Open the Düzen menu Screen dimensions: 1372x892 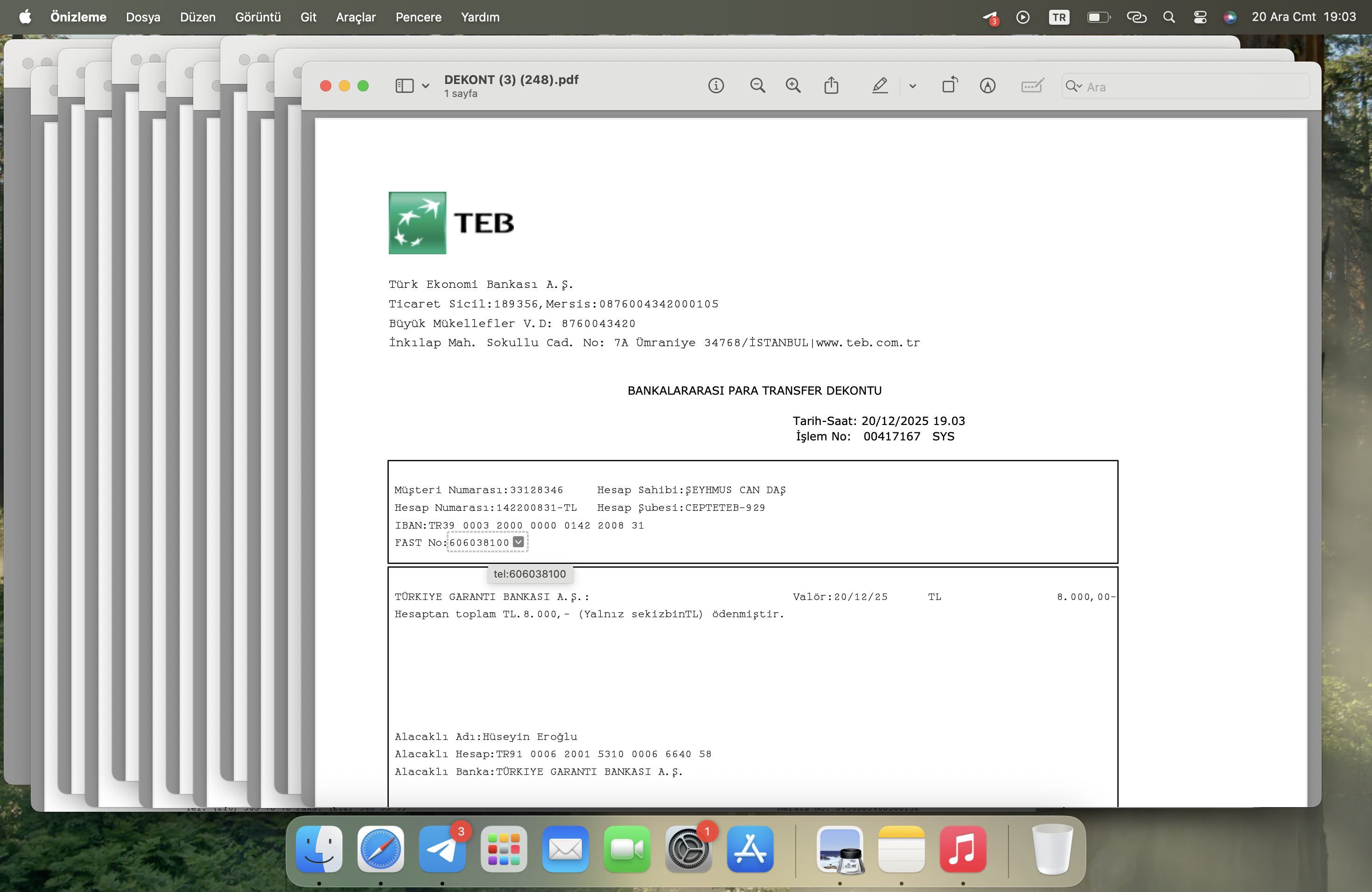[198, 17]
